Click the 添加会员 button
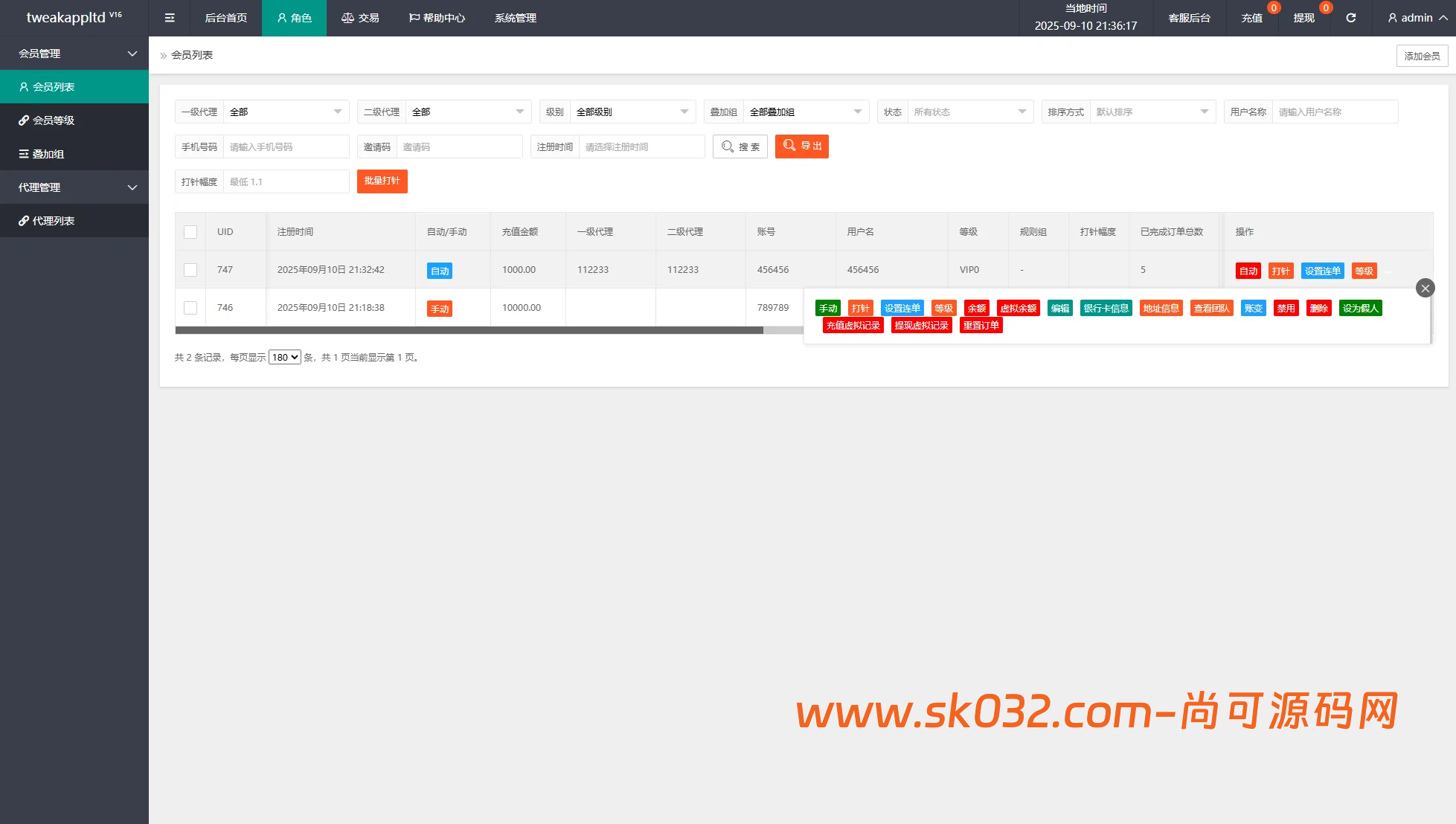 (1421, 56)
